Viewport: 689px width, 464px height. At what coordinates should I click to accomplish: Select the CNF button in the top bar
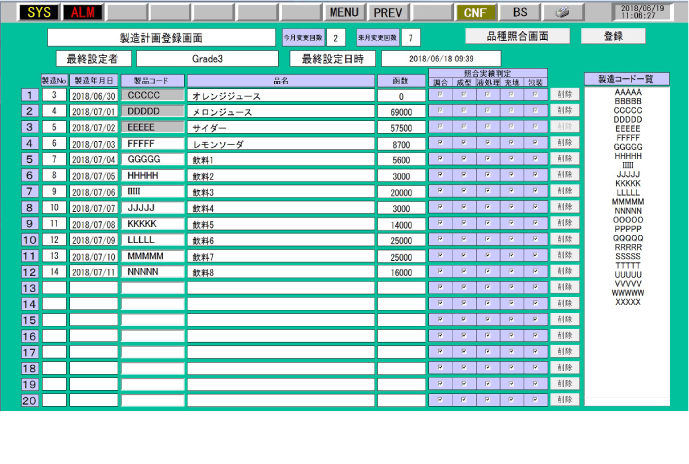(x=475, y=12)
